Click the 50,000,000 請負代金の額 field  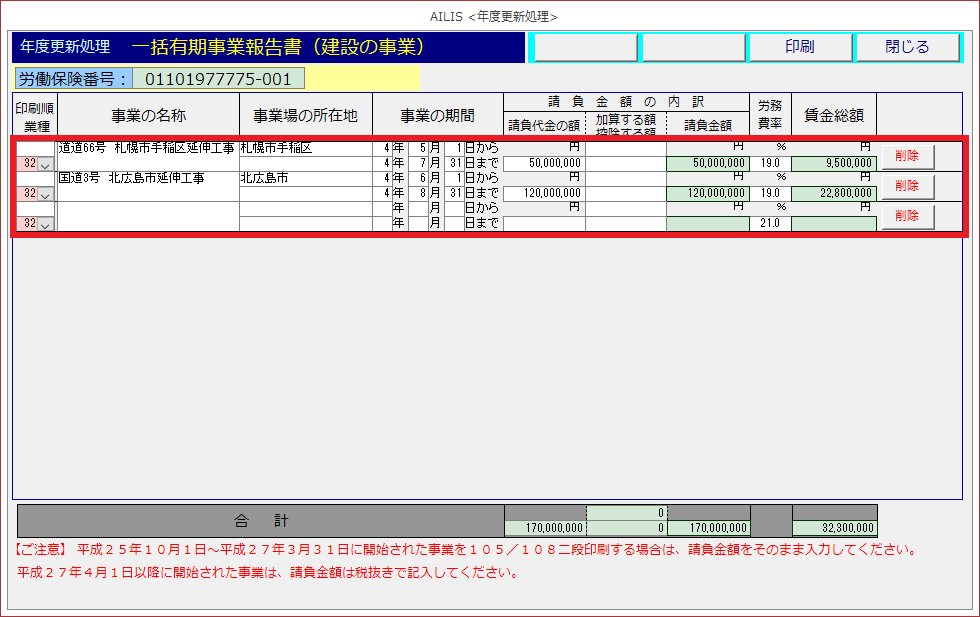point(544,164)
